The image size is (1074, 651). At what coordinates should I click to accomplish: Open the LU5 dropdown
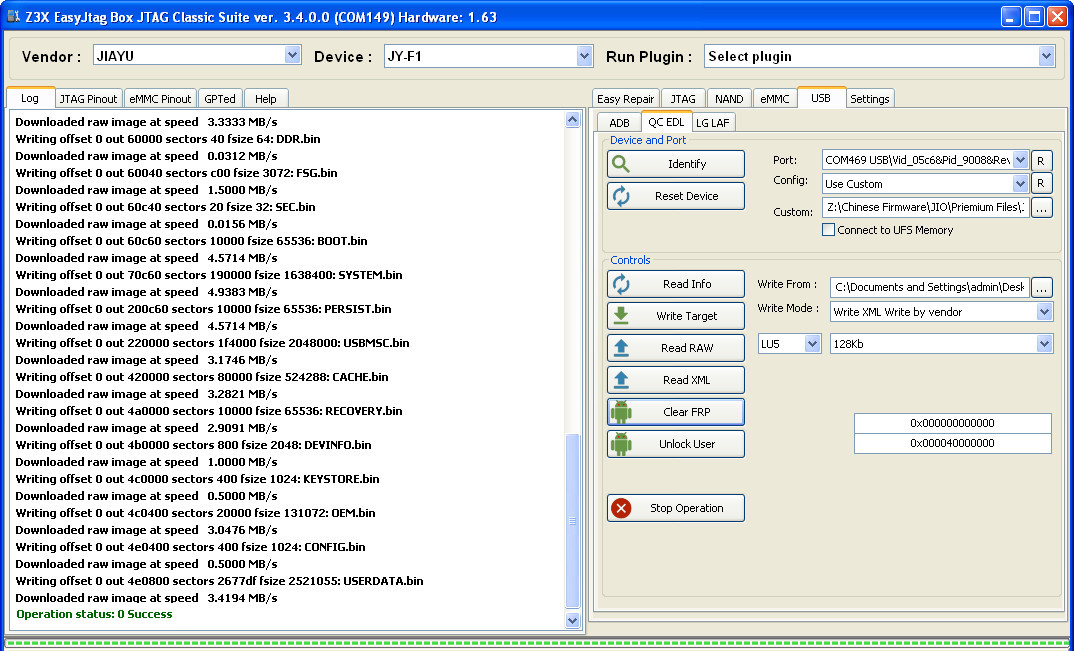point(812,344)
